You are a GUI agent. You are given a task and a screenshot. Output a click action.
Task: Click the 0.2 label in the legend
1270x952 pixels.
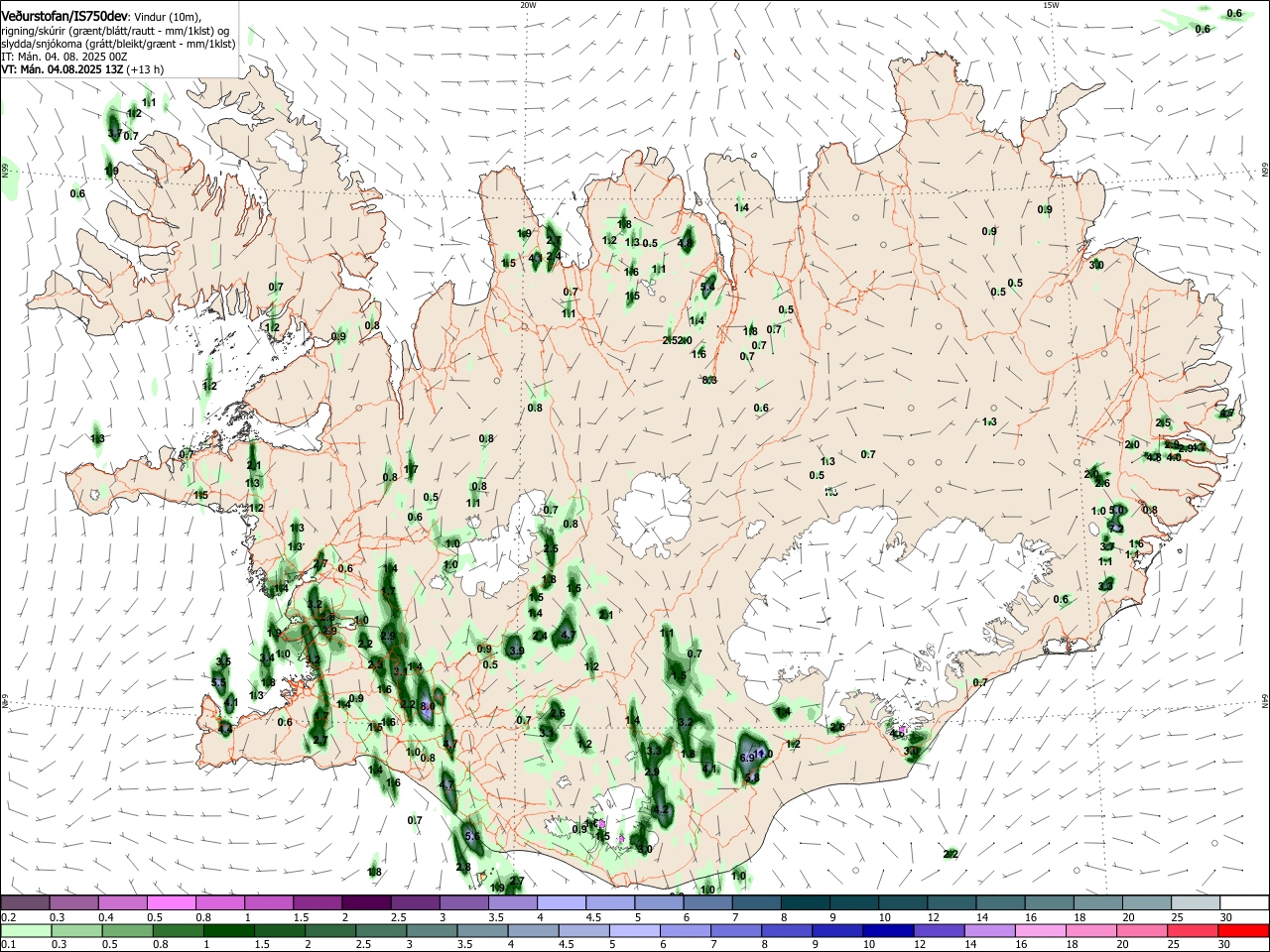9,916
